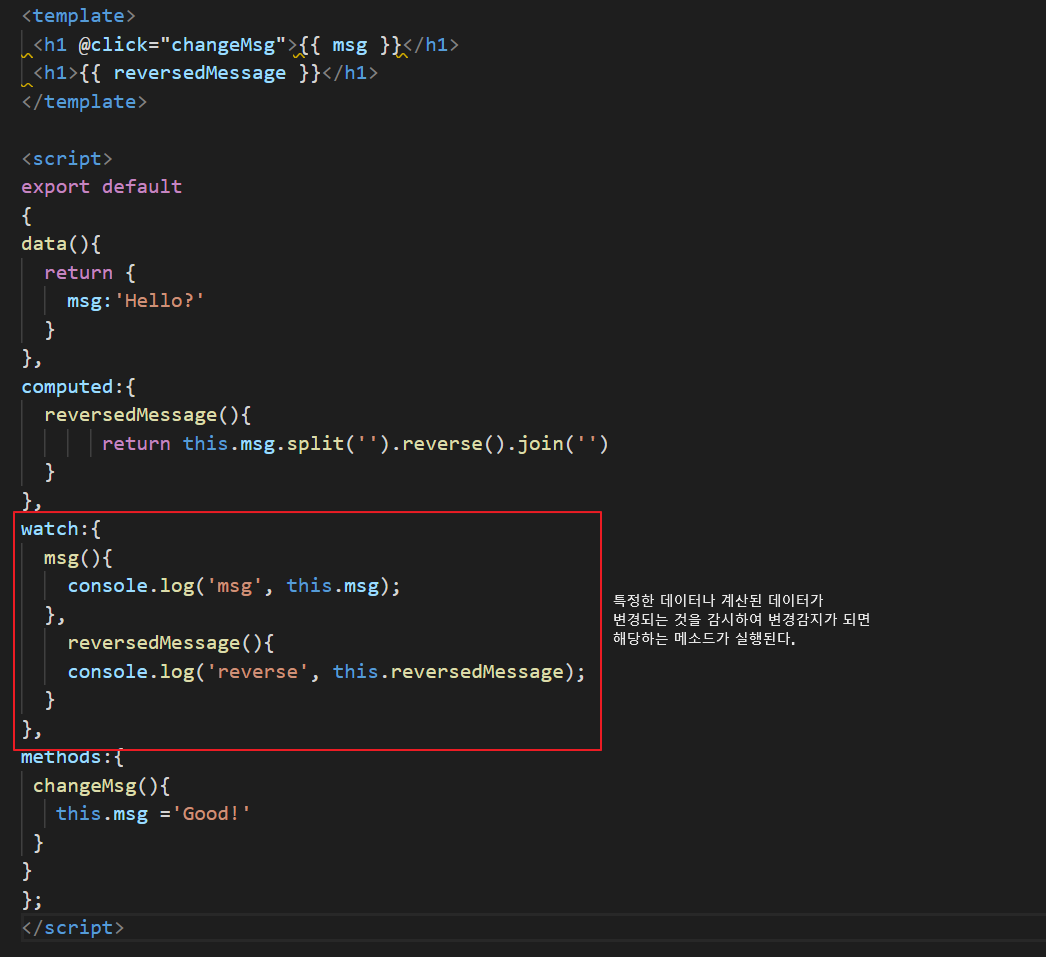Click the @click="changeMsg" attribute
This screenshot has width=1046, height=957.
point(182,45)
